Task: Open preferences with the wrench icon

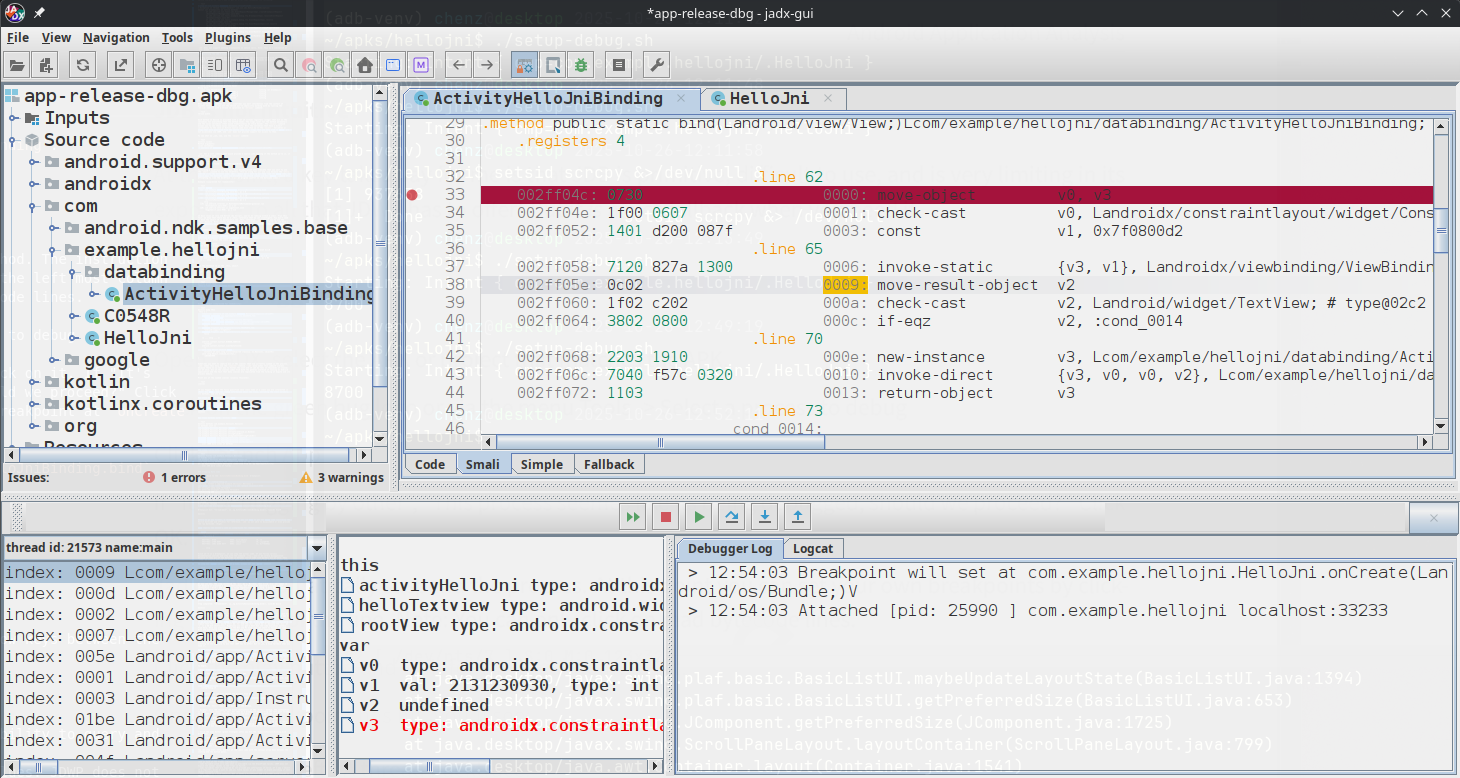Action: (657, 66)
